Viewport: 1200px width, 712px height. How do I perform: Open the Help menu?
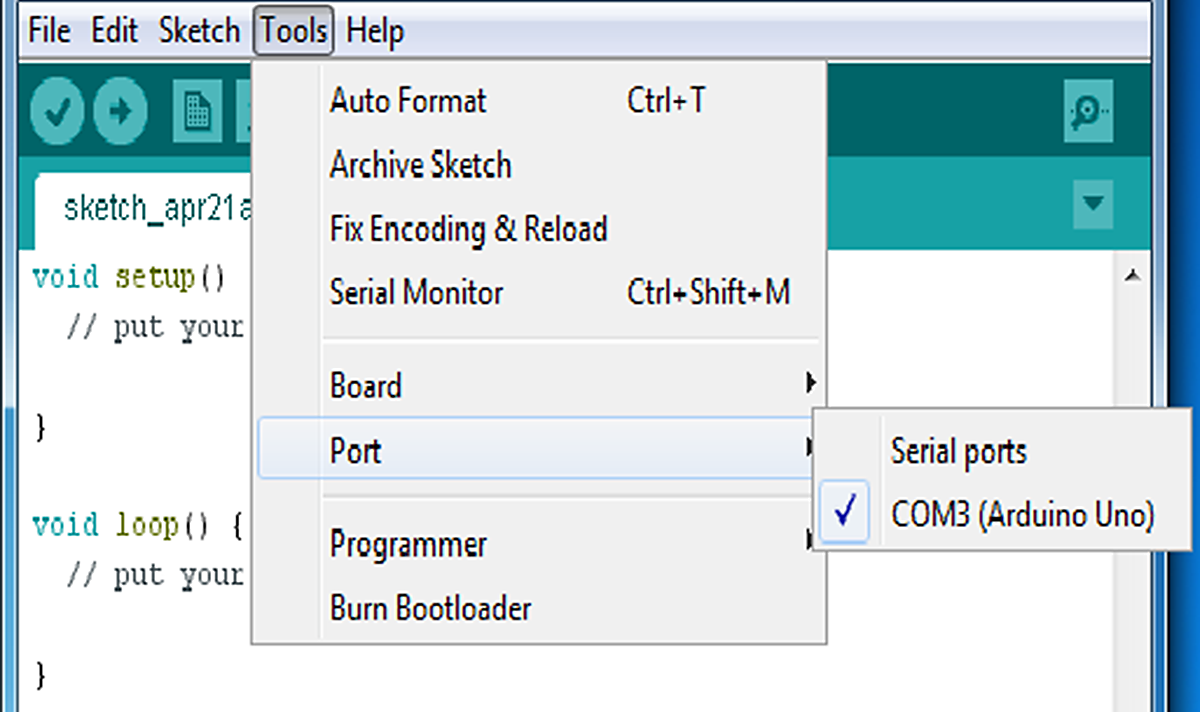[x=375, y=31]
